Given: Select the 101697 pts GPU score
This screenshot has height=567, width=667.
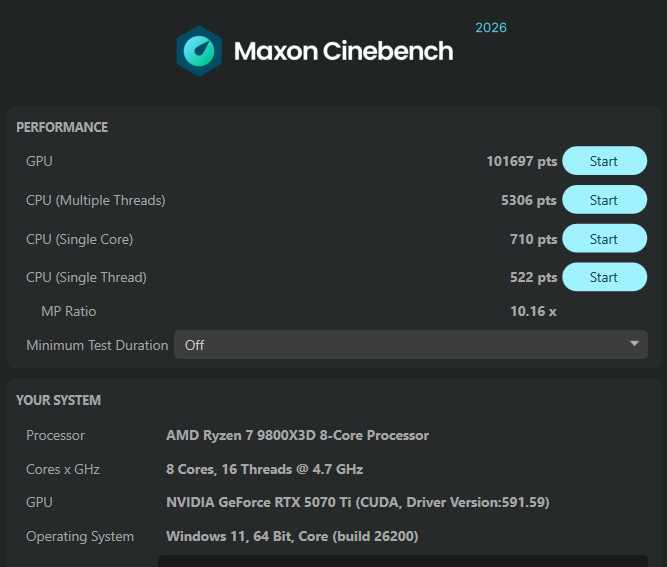Looking at the screenshot, I should coord(522,161).
